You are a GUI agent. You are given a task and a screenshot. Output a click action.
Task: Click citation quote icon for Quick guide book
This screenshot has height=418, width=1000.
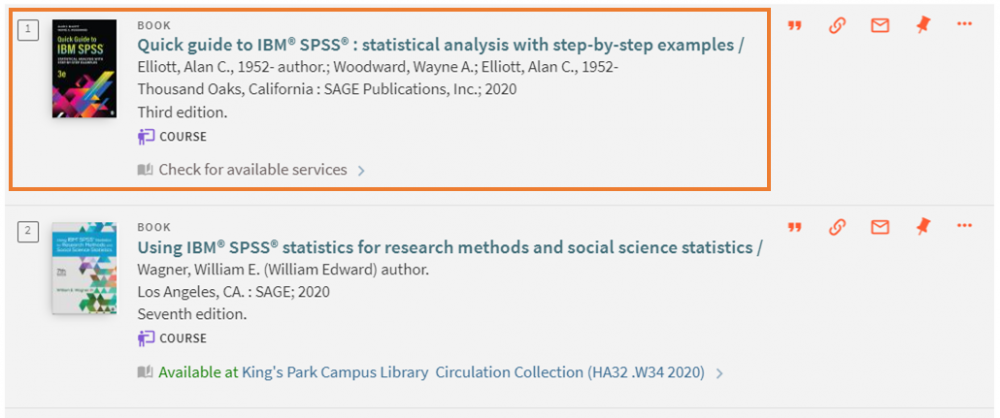point(794,26)
